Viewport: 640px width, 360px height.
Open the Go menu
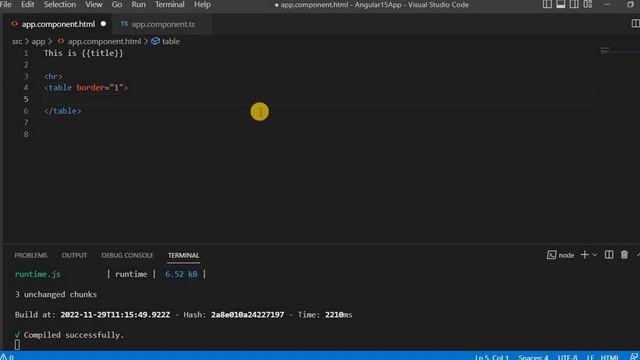[117, 4]
